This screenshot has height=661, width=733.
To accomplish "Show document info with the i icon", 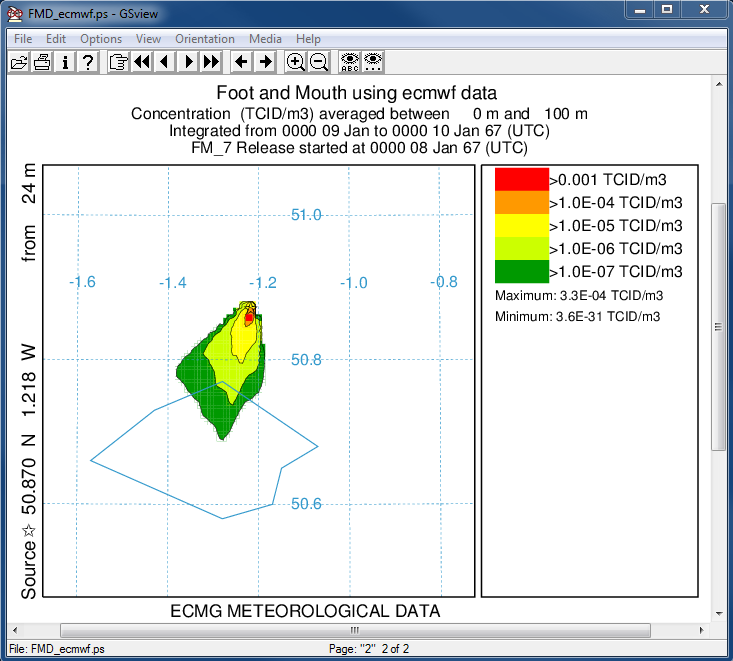I will [65, 62].
